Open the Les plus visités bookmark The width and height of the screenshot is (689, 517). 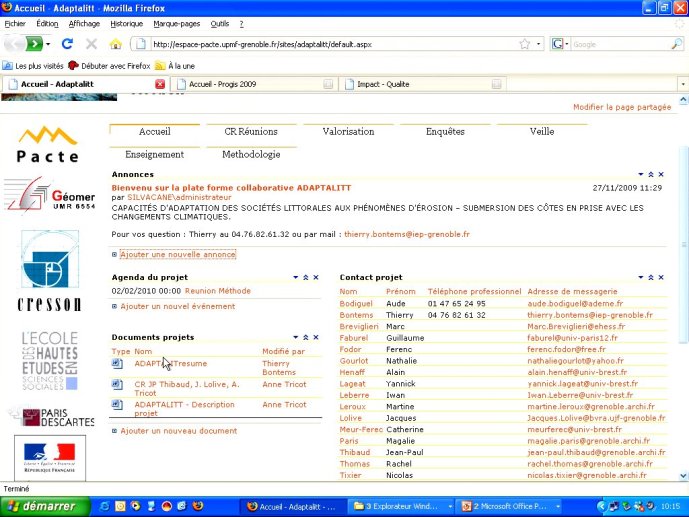pyautogui.click(x=33, y=66)
